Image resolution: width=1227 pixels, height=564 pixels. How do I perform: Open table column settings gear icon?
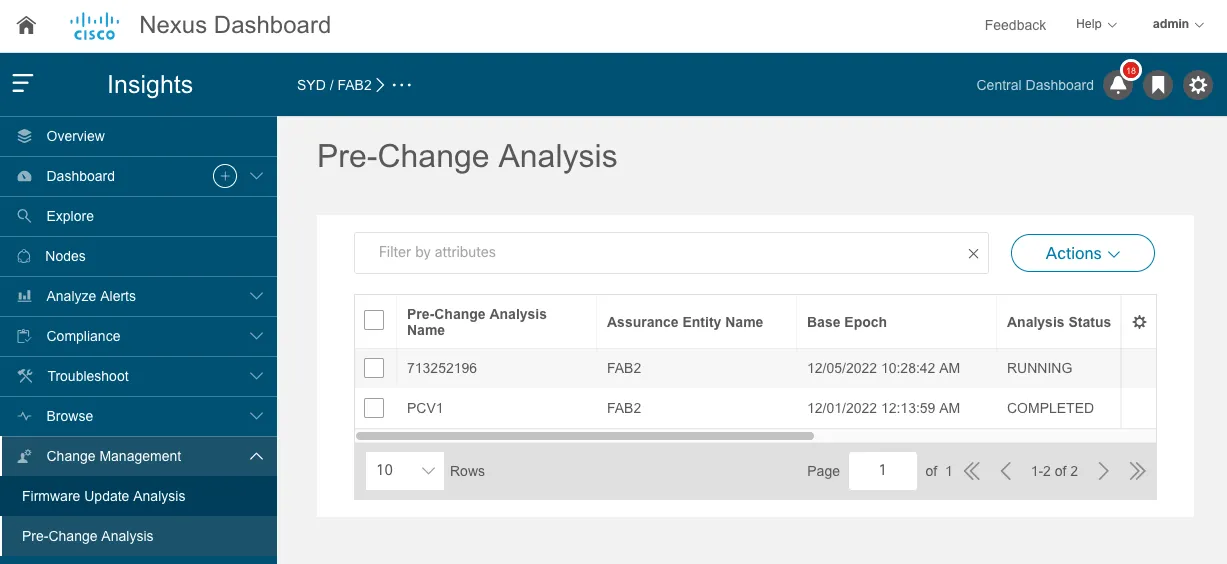click(x=1138, y=322)
